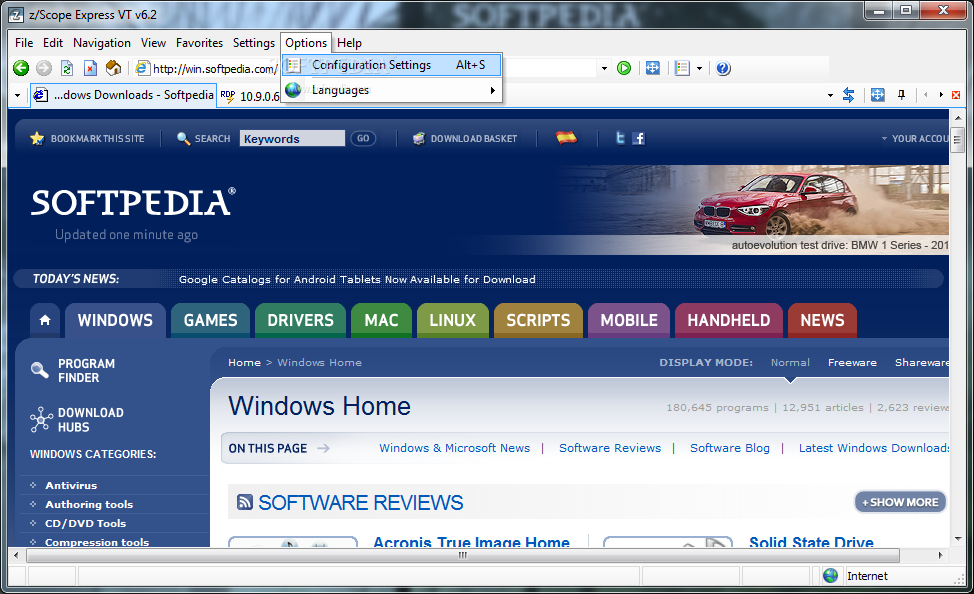The height and width of the screenshot is (594, 974).
Task: Open the LINUX section tab
Action: pos(453,320)
